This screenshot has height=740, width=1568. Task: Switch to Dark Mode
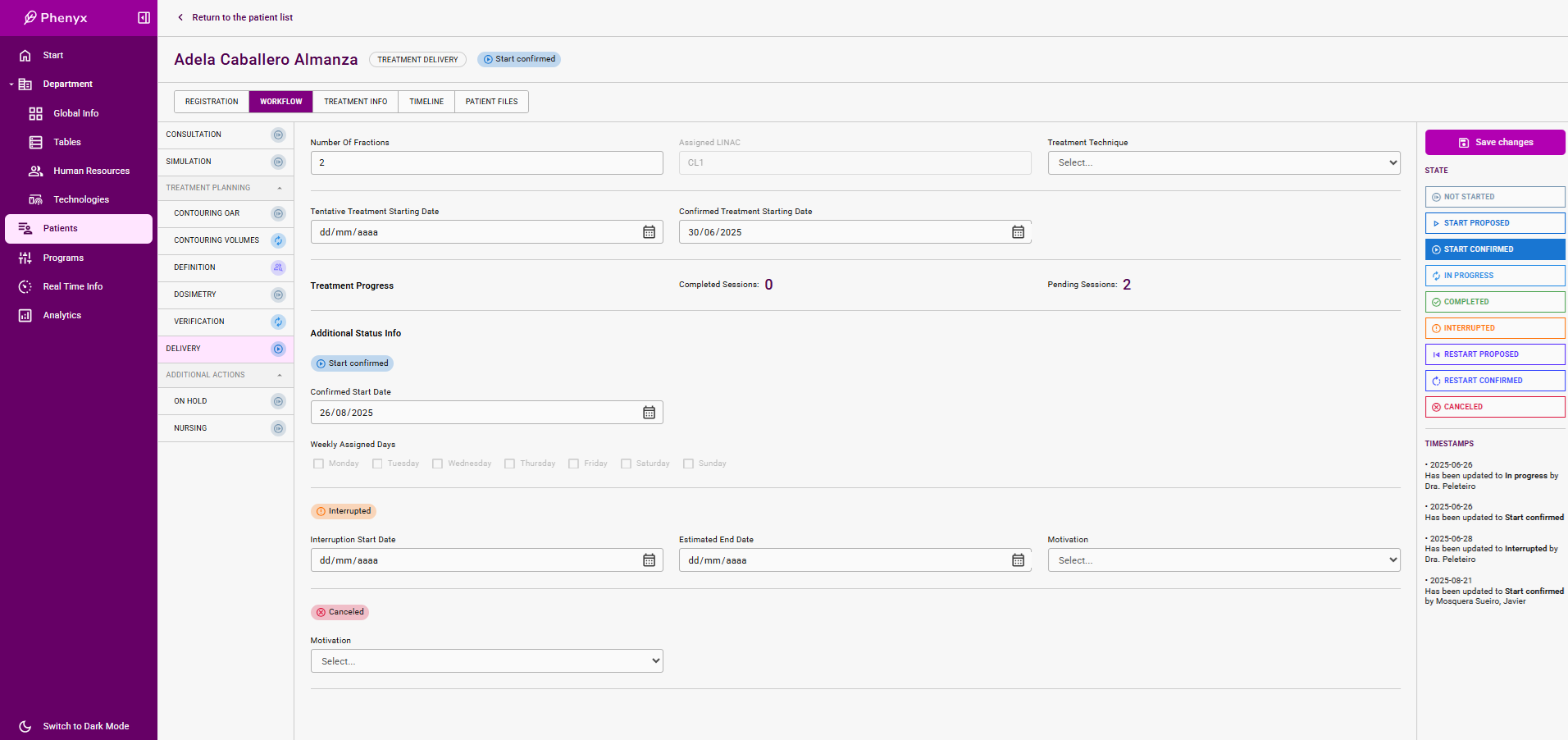pyautogui.click(x=85, y=726)
